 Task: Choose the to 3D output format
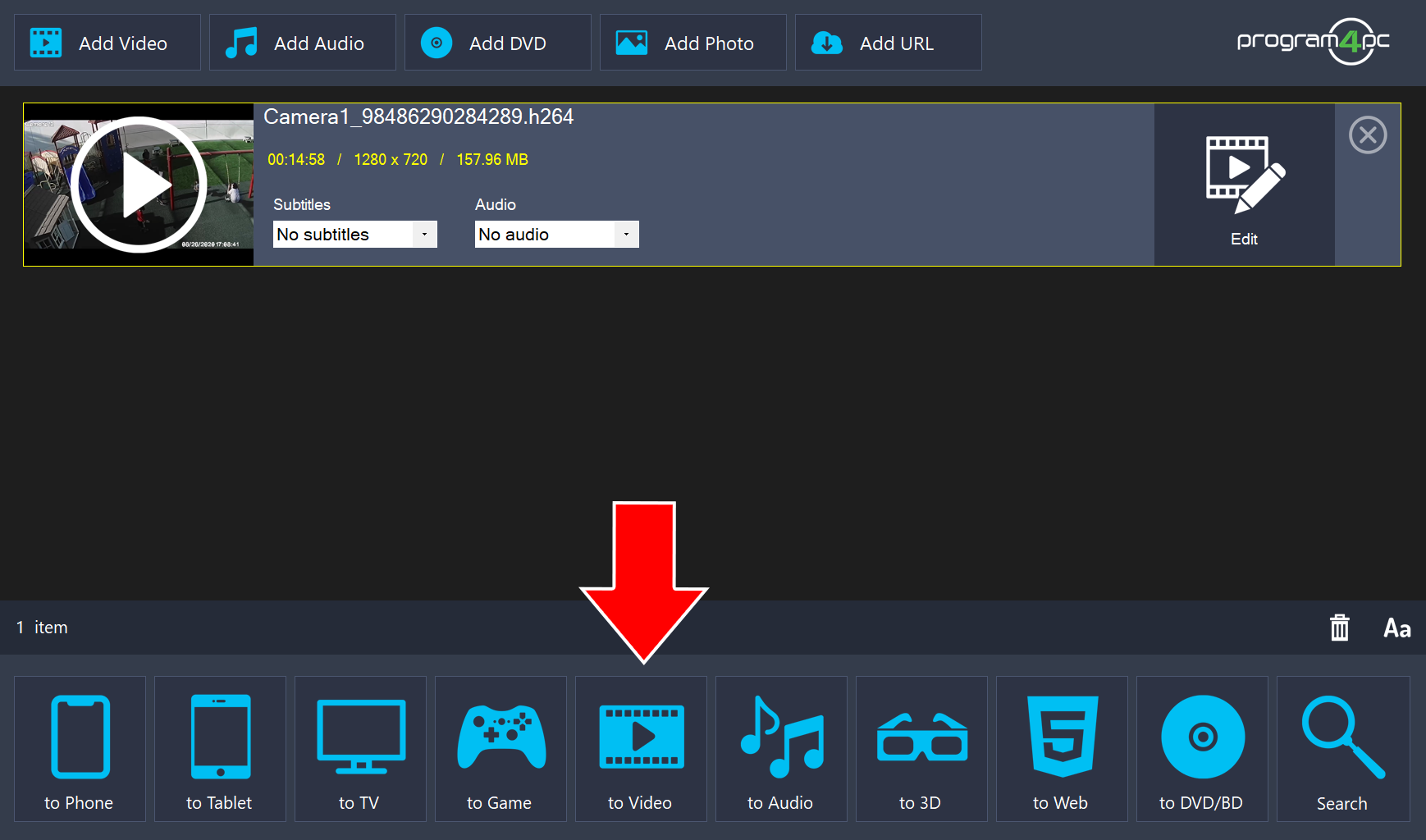pos(921,749)
